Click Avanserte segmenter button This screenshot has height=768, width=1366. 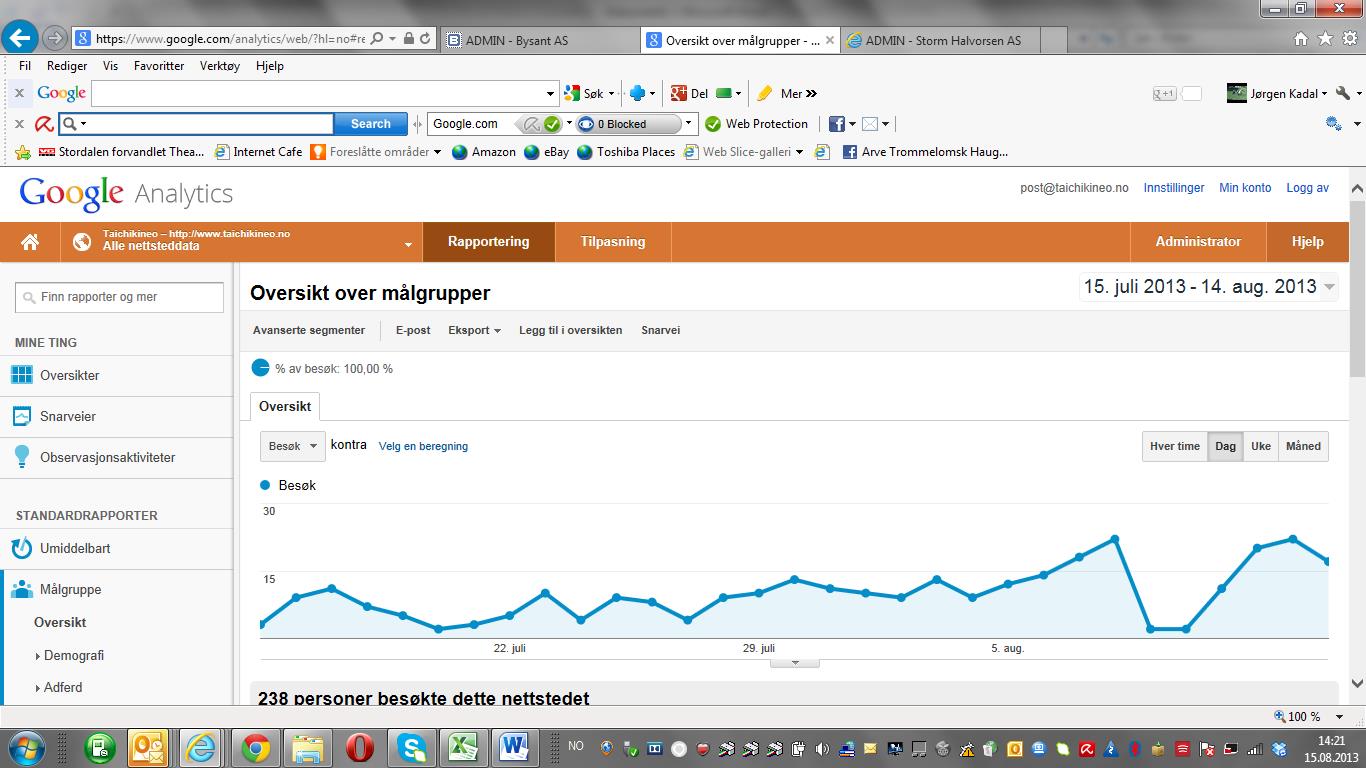point(309,330)
